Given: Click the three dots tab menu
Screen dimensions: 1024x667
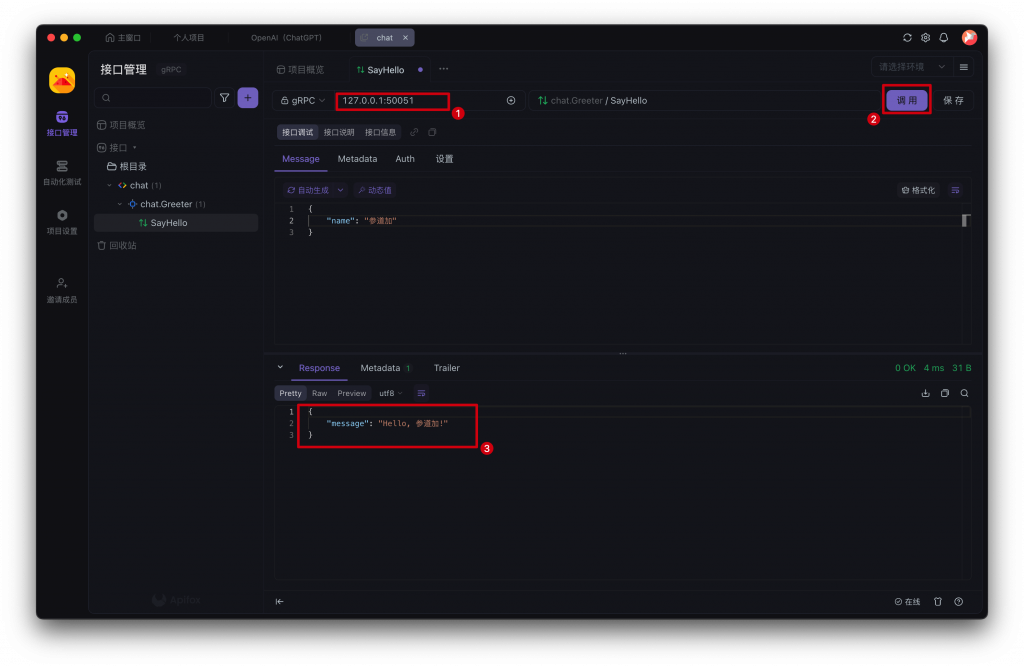Looking at the screenshot, I should pos(443,69).
